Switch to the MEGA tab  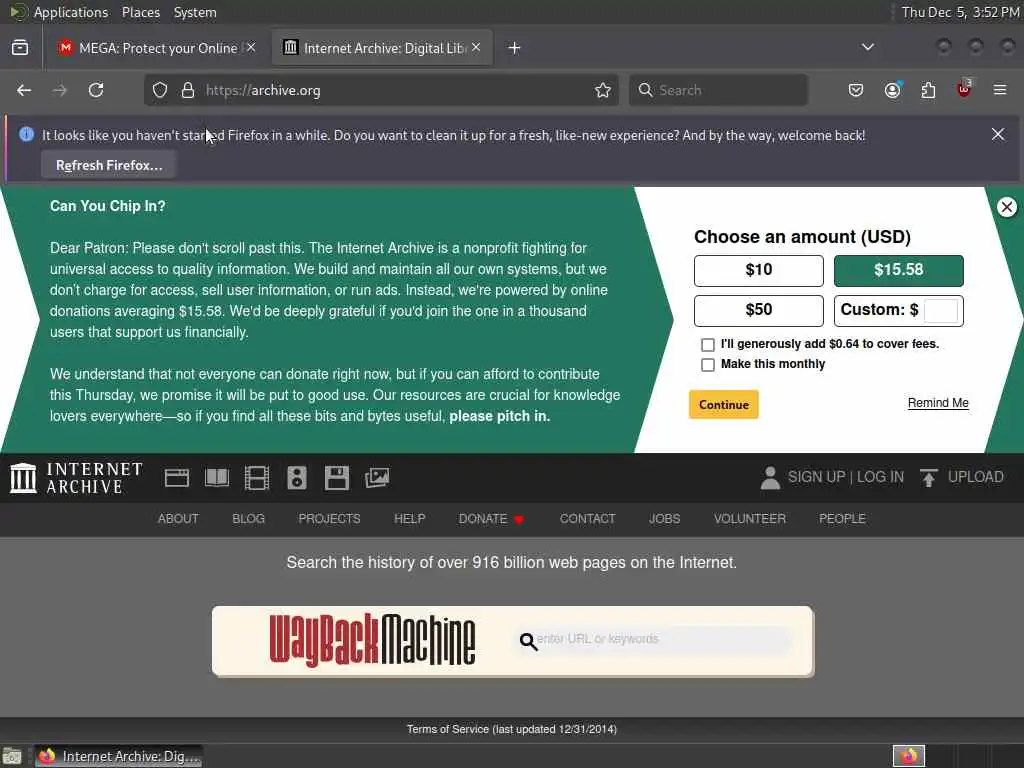point(155,48)
